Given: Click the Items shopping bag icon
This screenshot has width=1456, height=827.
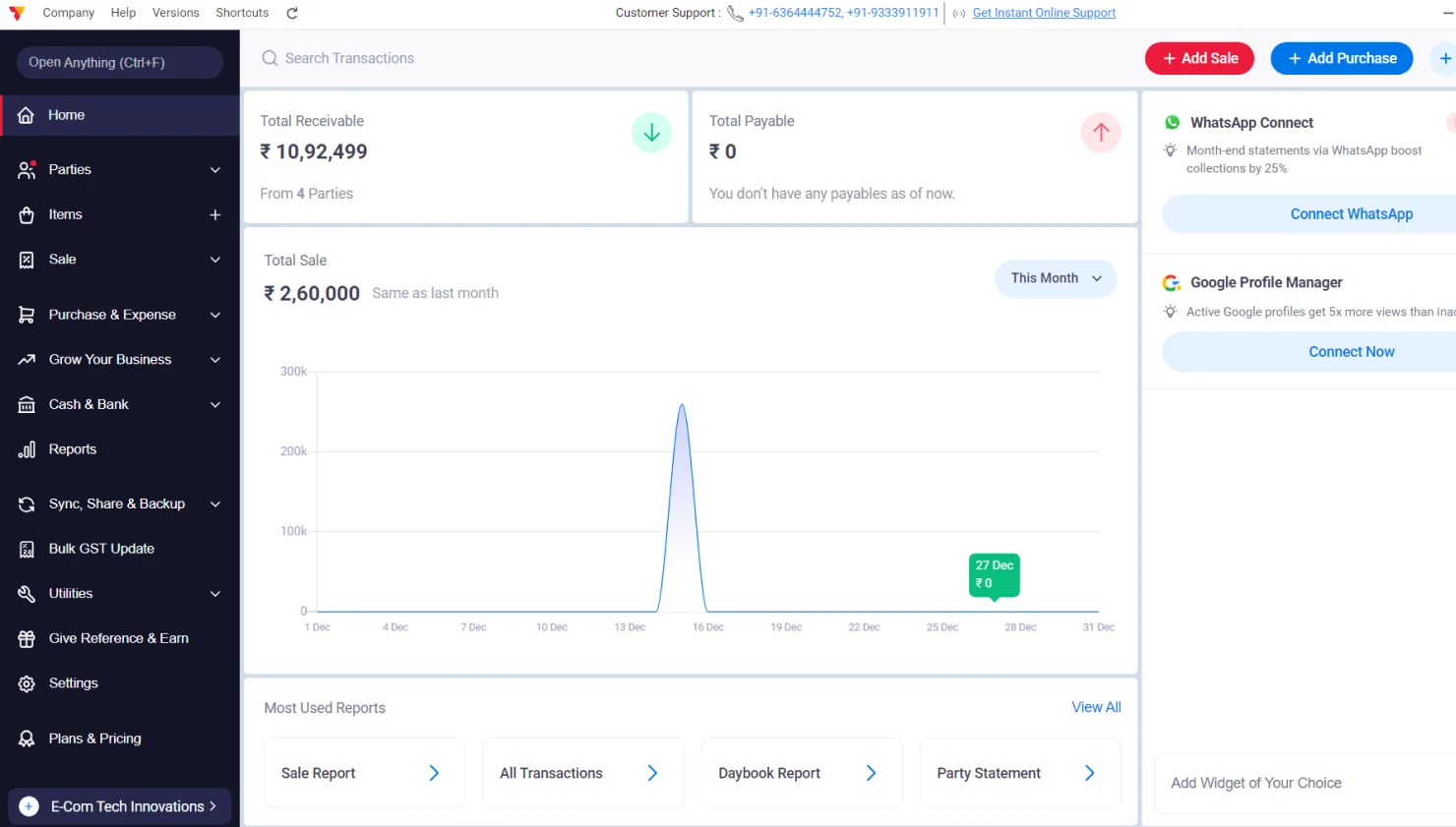Looking at the screenshot, I should click(27, 214).
